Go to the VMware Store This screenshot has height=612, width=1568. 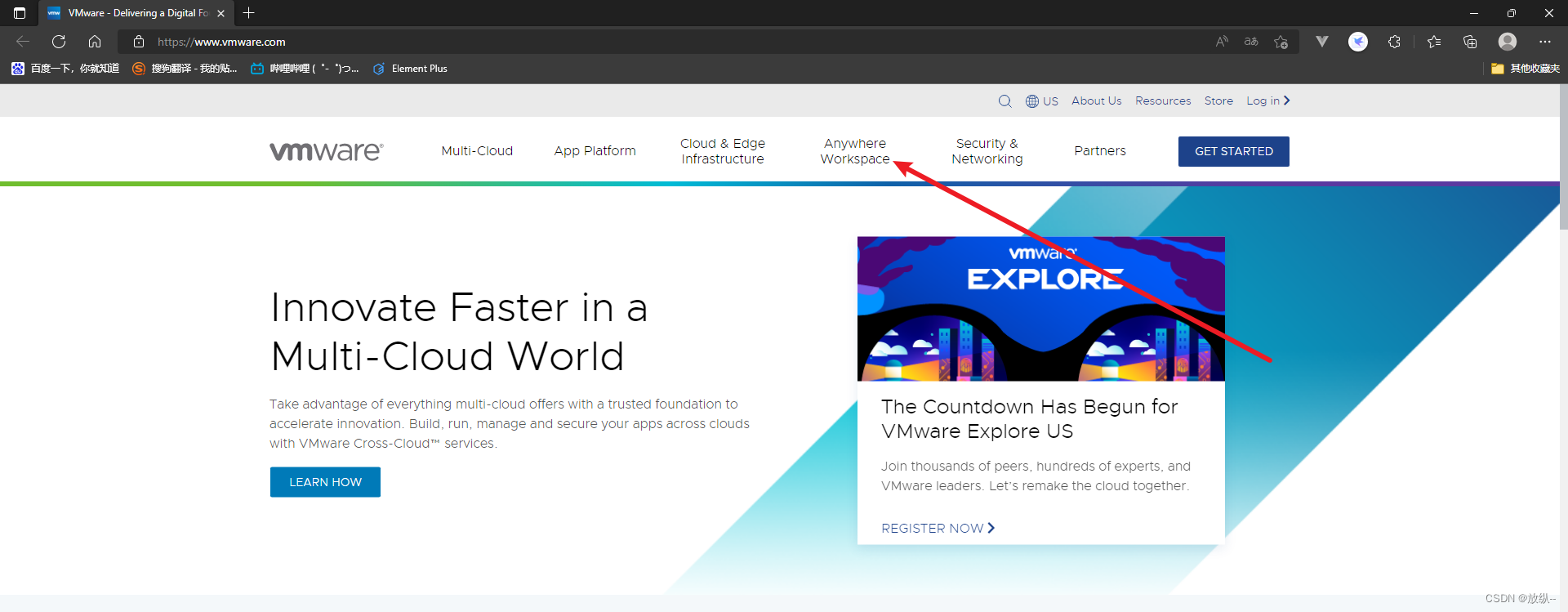tap(1218, 101)
